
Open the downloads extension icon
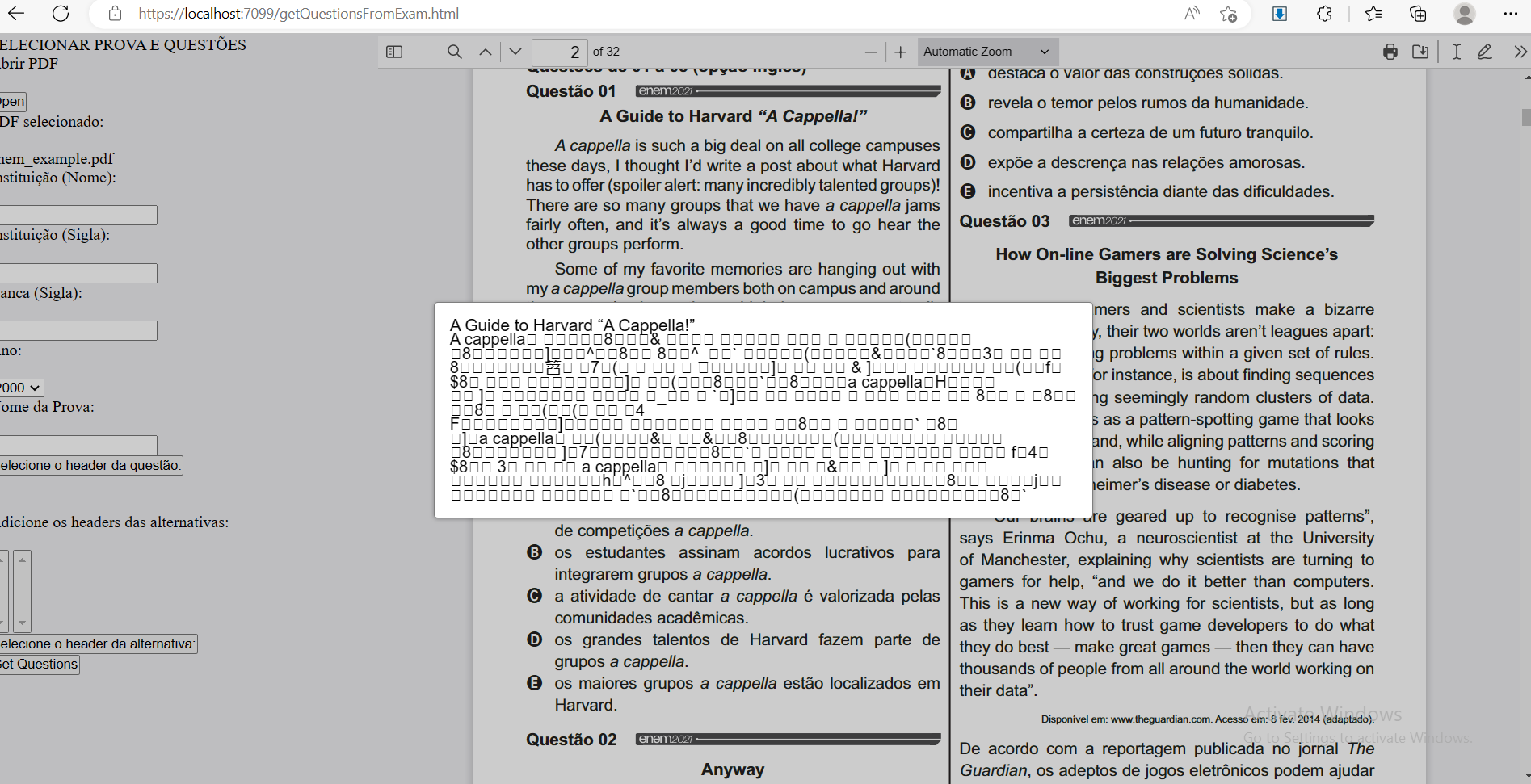[x=1280, y=13]
